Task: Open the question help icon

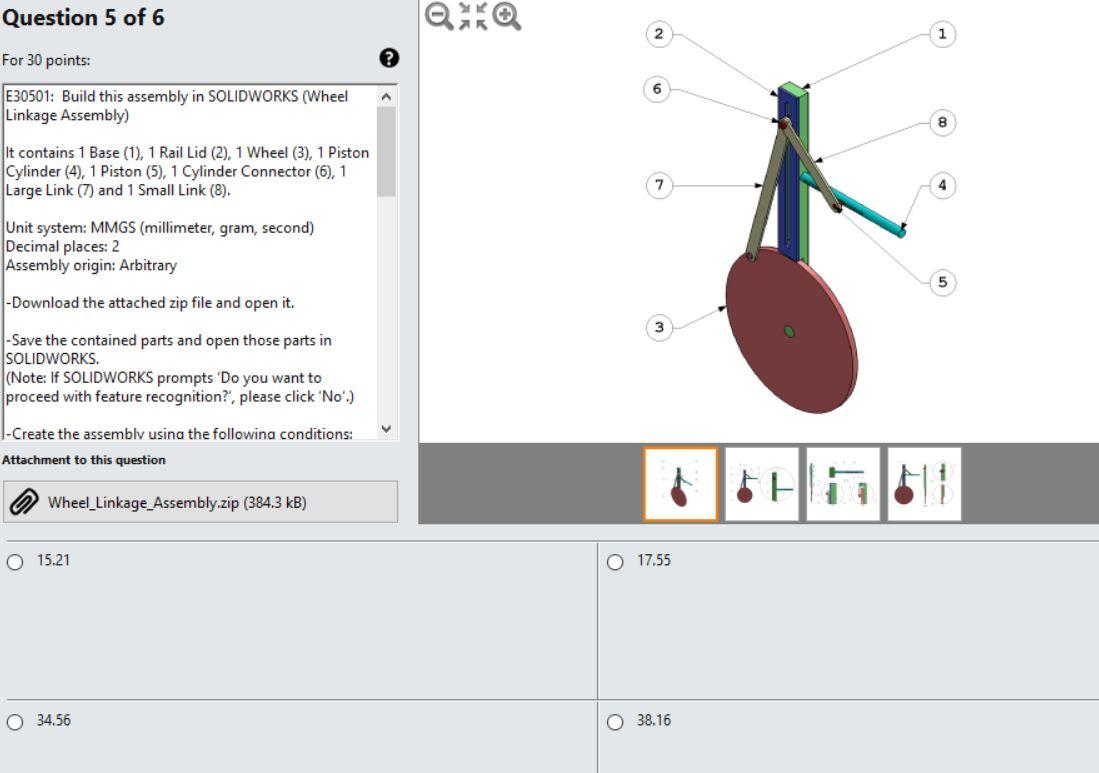Action: [389, 58]
